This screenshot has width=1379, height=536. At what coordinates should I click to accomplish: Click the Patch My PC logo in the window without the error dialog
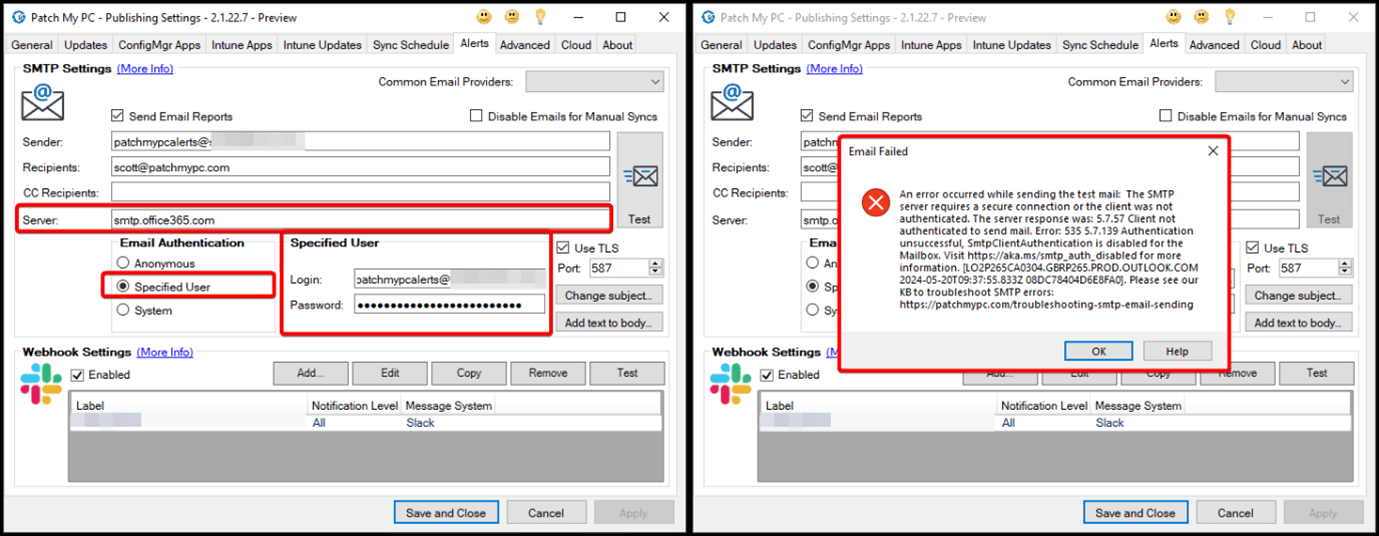pyautogui.click(x=17, y=17)
